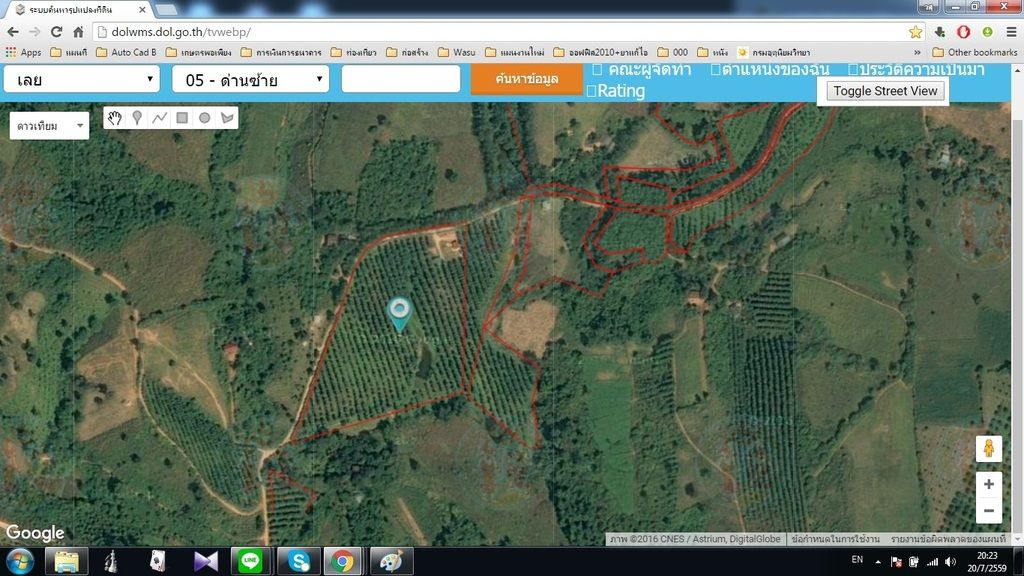Open the รายงานข้อผิดพลาดของแผนที่ link

tap(948, 539)
